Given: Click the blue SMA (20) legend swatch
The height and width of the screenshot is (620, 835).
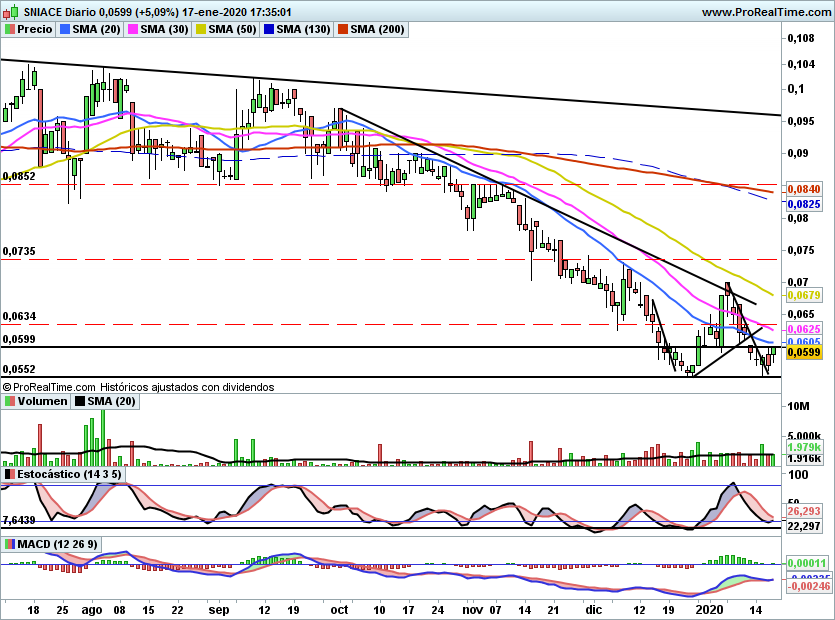Looking at the screenshot, I should [65, 30].
